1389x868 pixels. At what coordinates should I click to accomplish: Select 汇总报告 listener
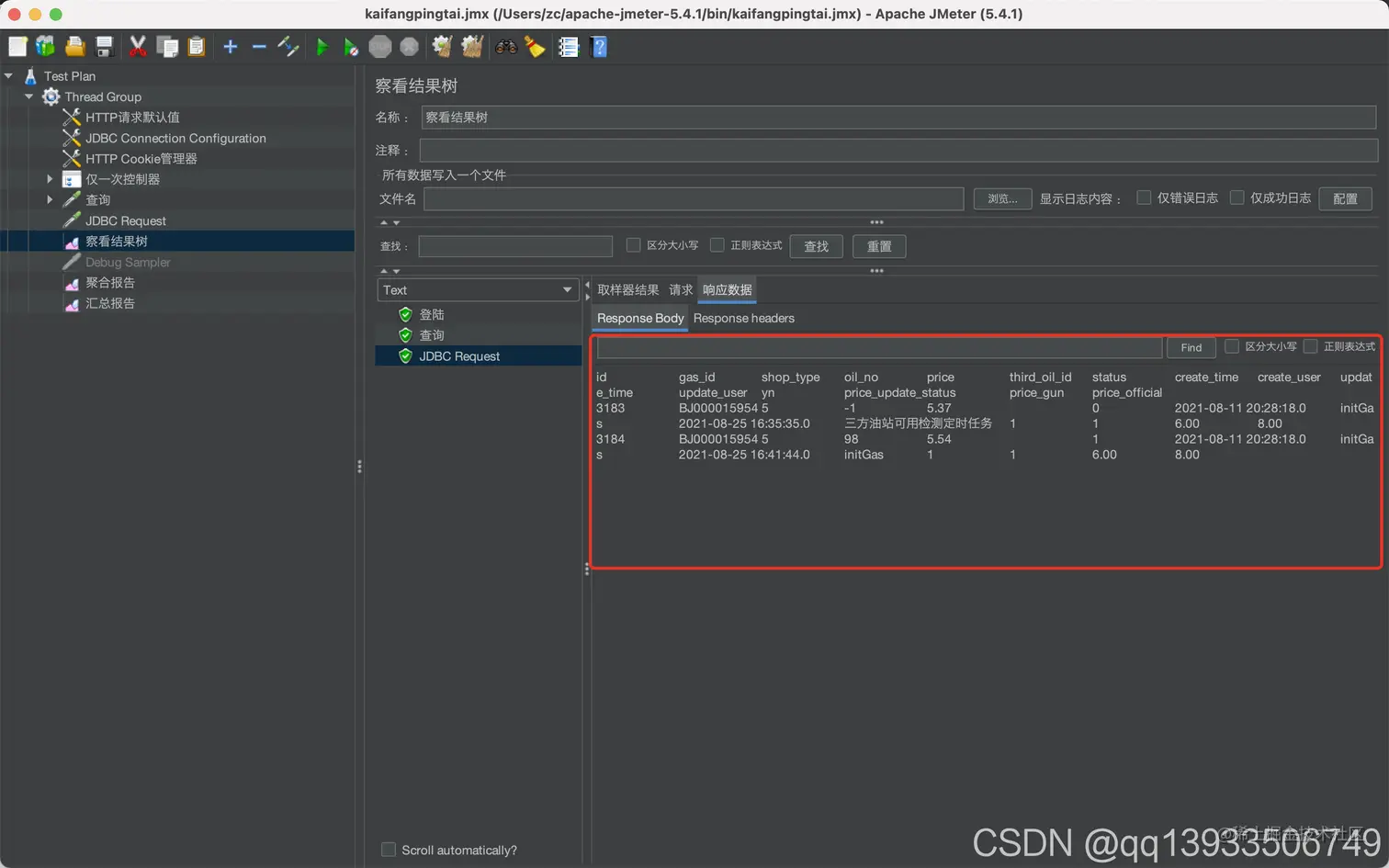coord(110,303)
